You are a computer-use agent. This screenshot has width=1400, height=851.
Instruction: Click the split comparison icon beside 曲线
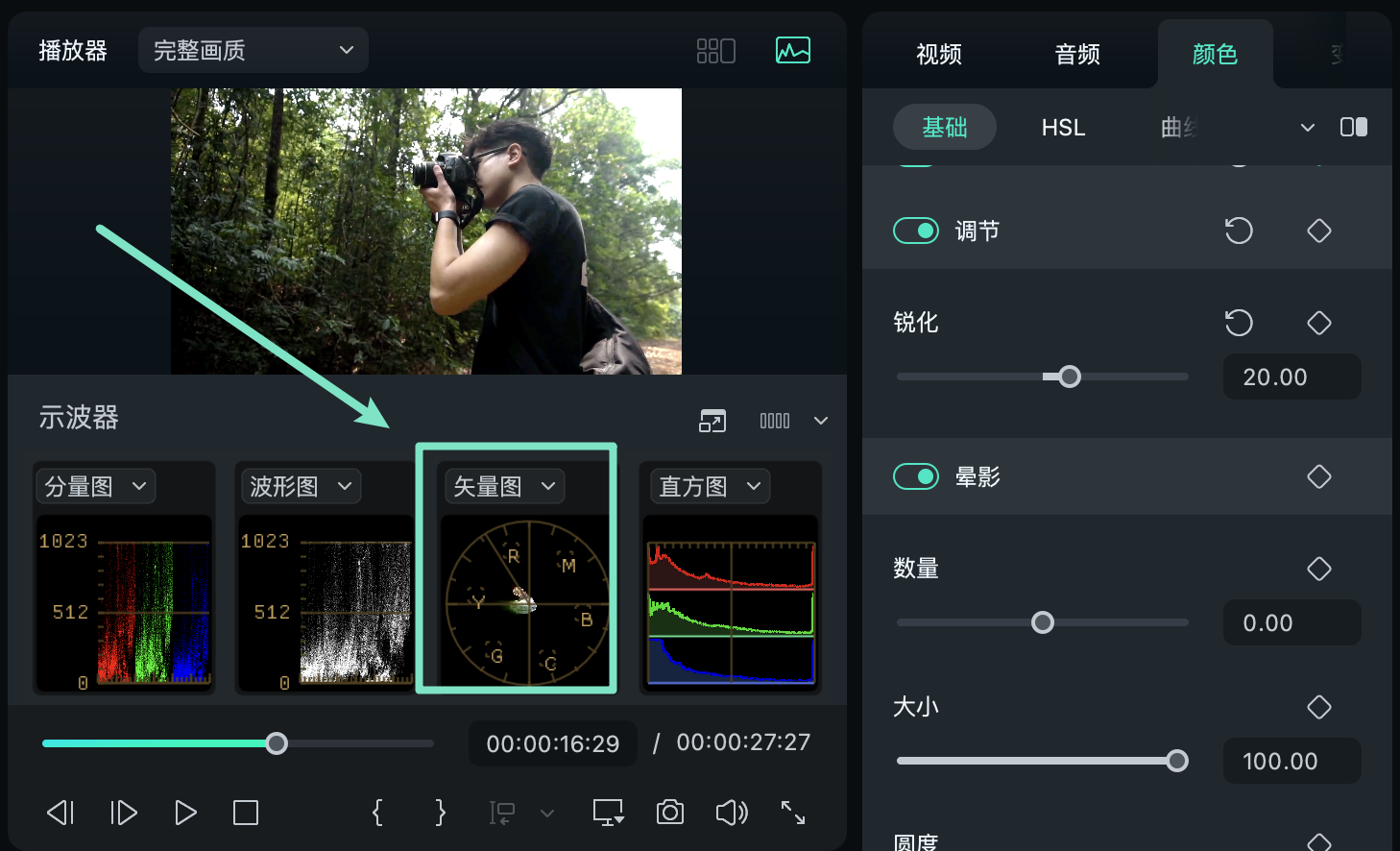click(1354, 126)
